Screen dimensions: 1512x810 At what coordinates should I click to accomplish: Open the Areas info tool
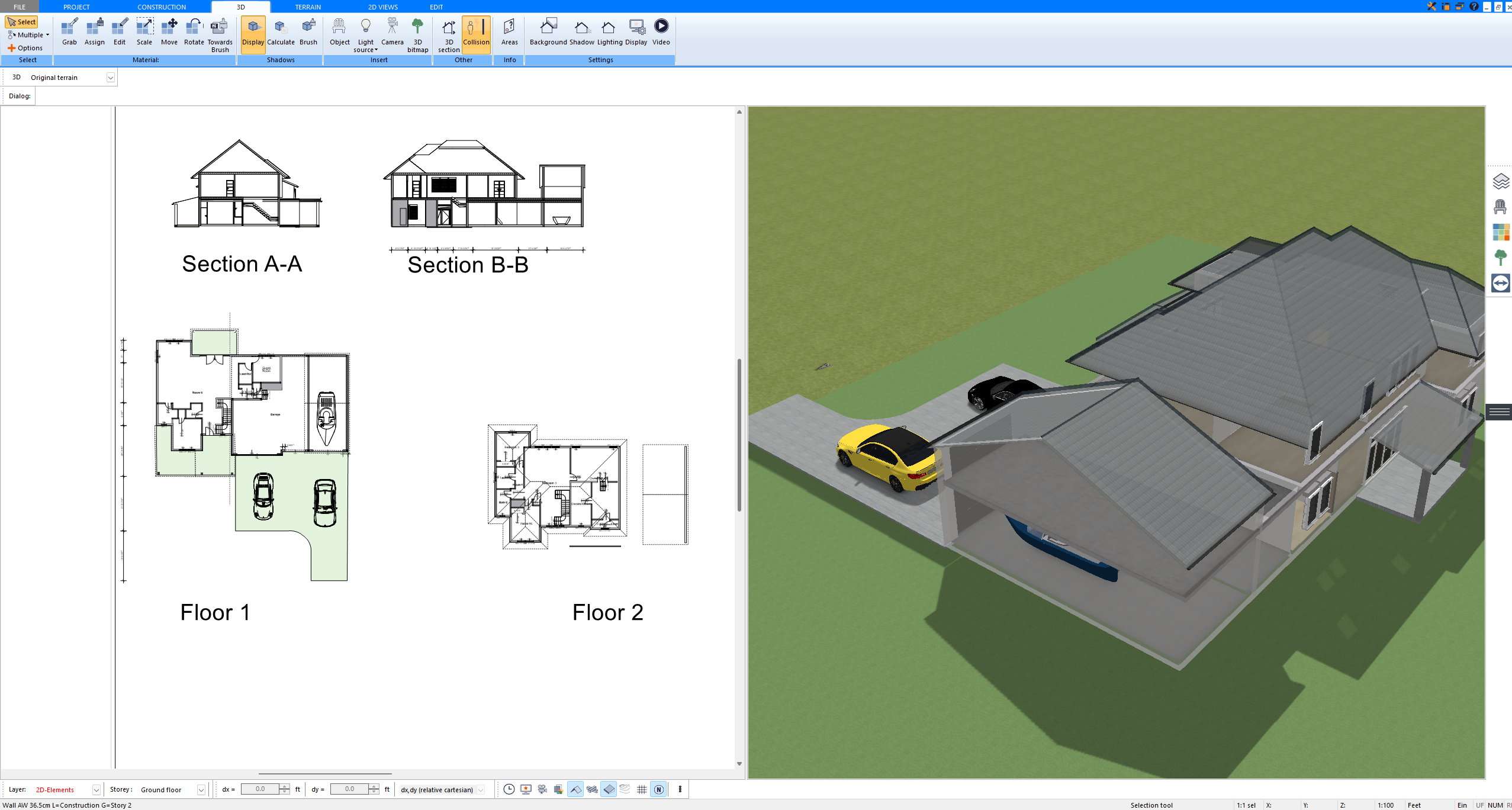(x=509, y=32)
